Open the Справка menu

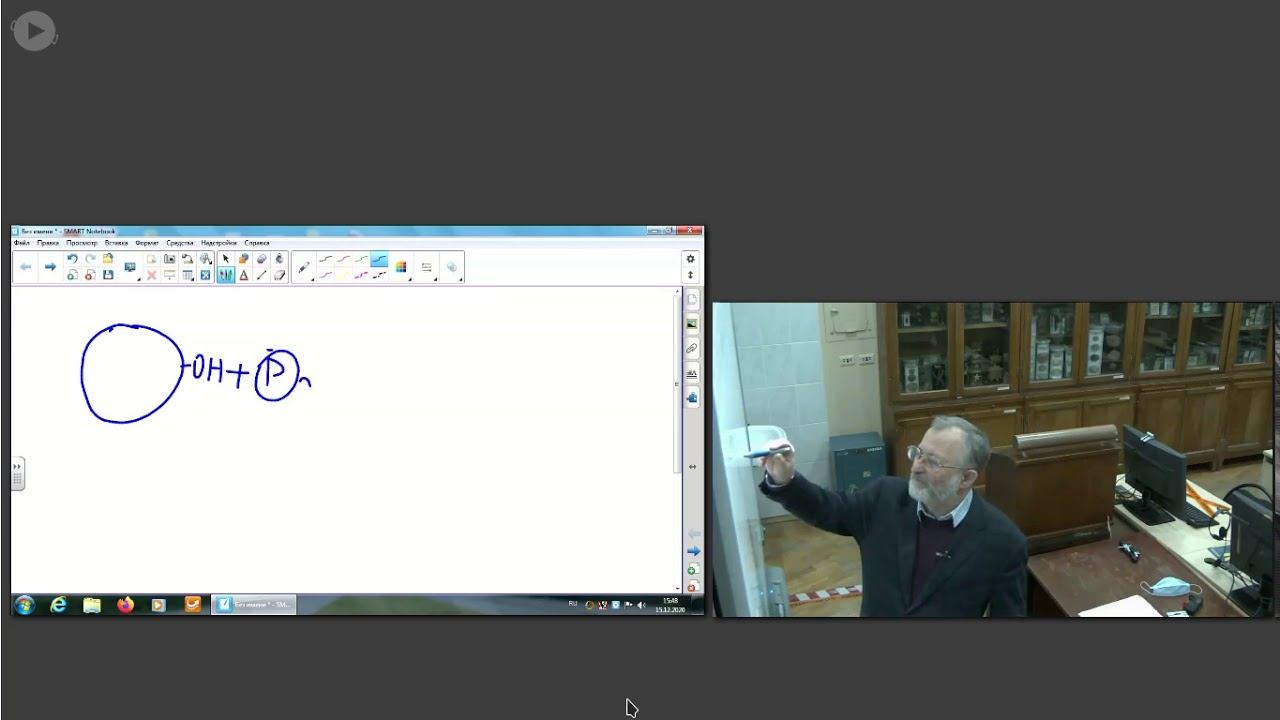tap(257, 243)
